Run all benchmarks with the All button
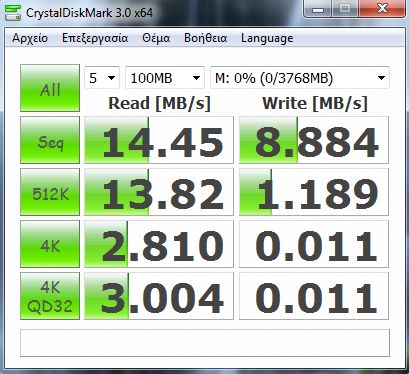This screenshot has width=409, height=374. coord(50,88)
